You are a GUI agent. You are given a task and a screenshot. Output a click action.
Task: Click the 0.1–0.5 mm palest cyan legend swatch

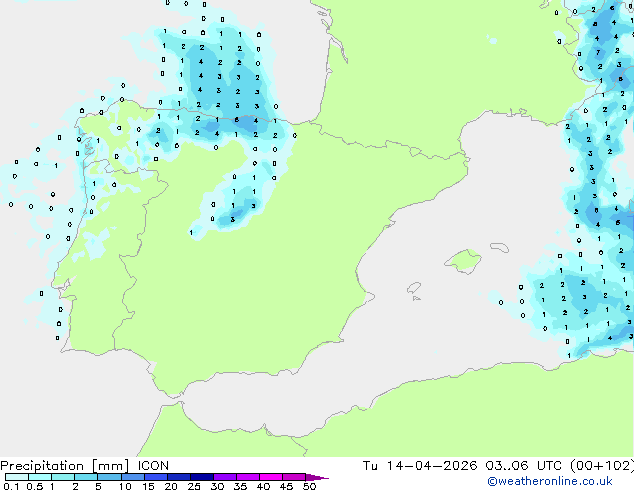17,477
